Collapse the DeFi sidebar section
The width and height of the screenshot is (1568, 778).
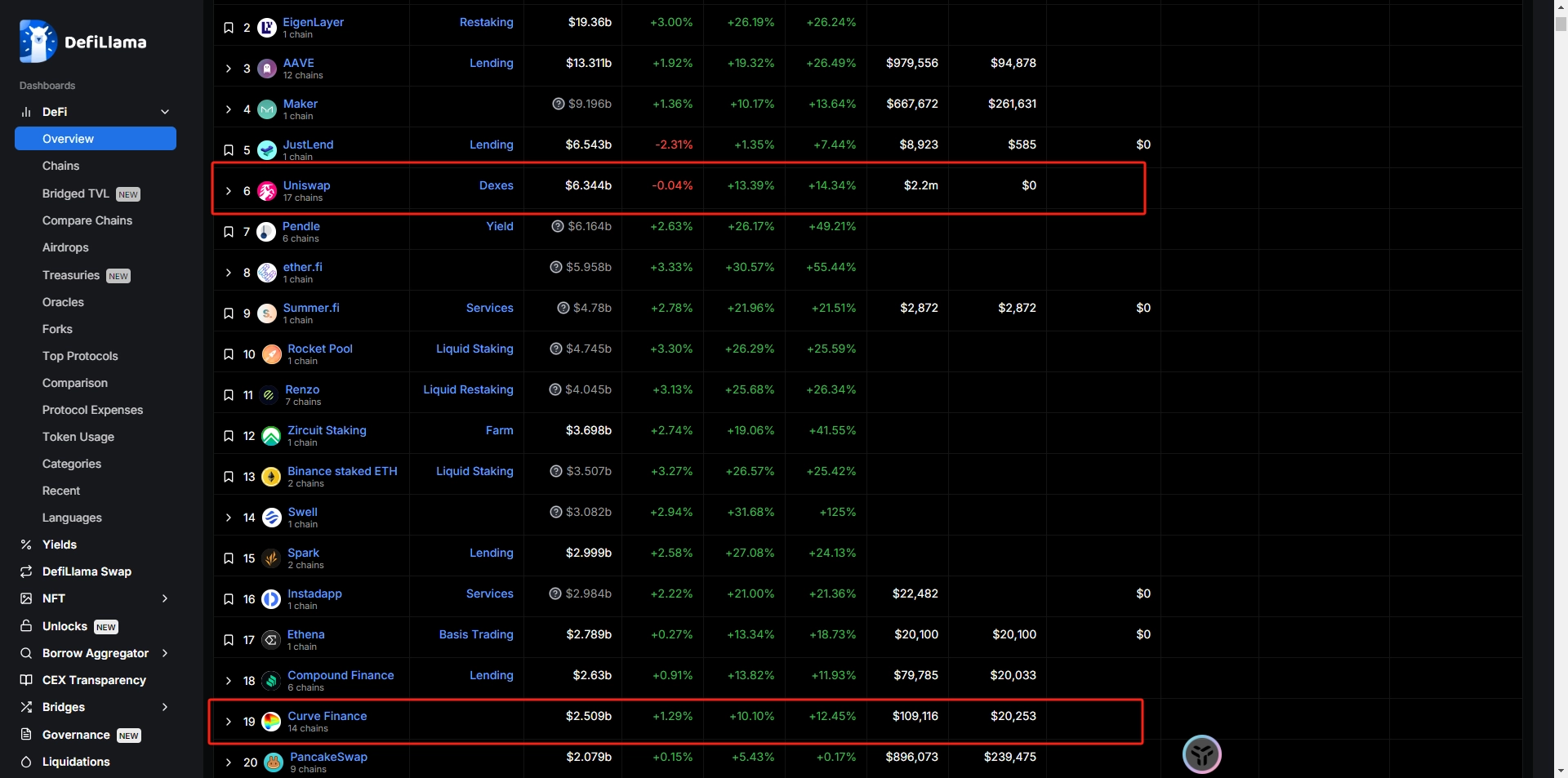pos(165,112)
